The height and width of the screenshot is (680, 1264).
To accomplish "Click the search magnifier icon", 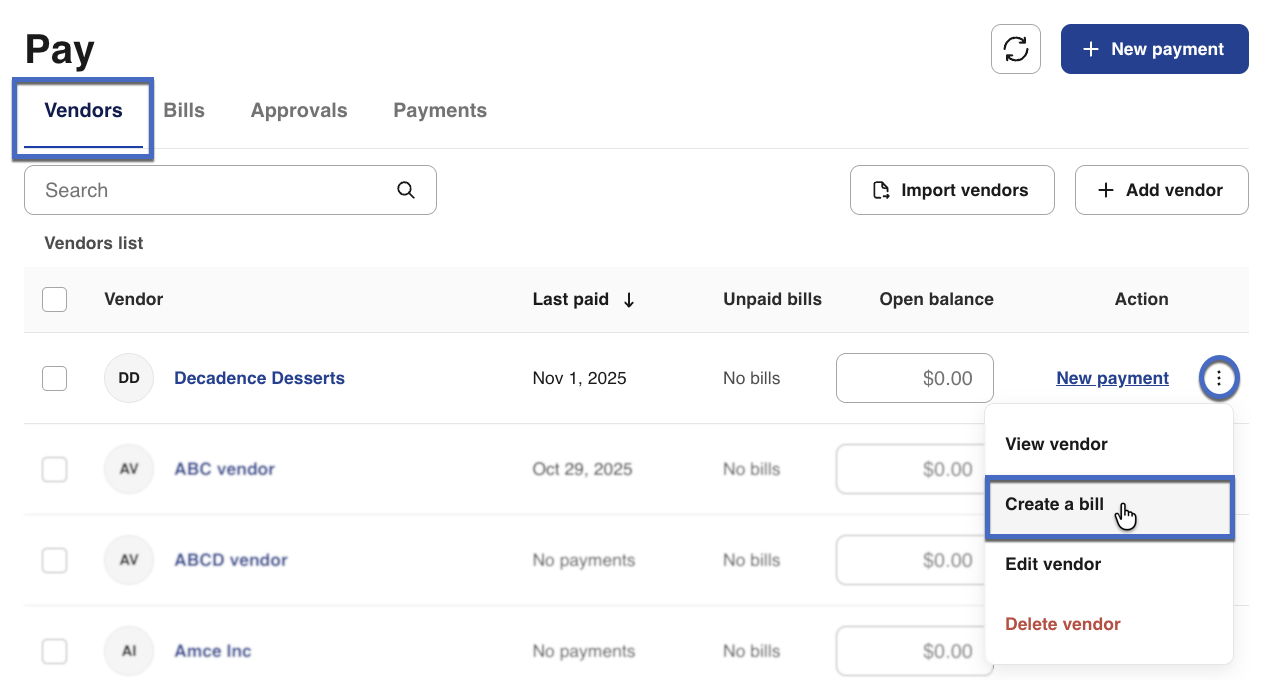I will (x=405, y=190).
